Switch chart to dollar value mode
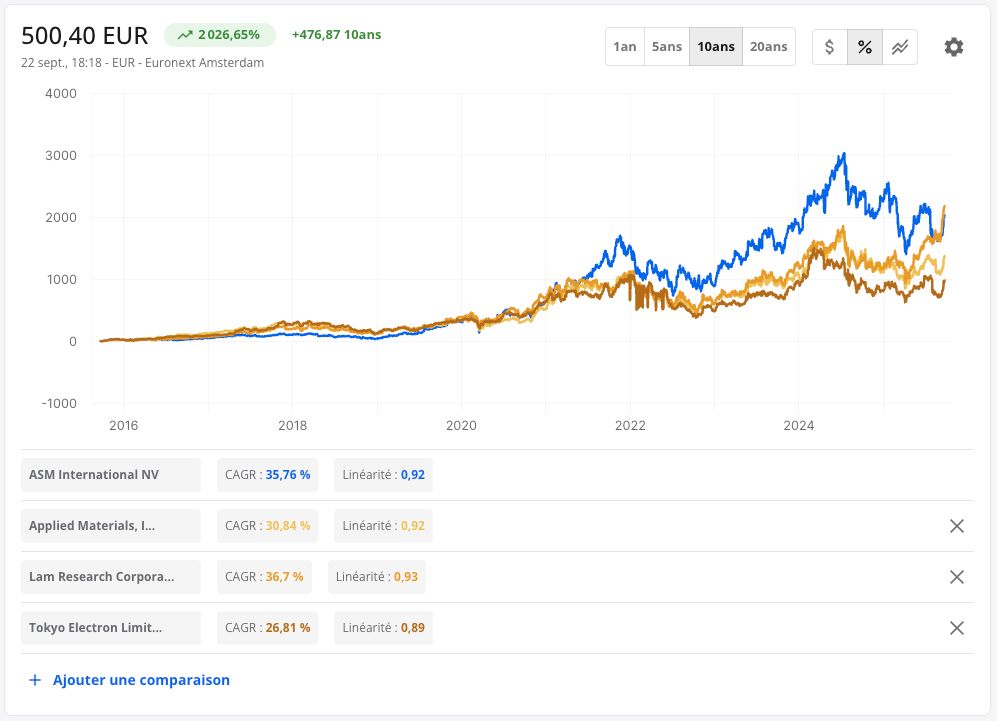The height and width of the screenshot is (721, 997). click(x=830, y=47)
